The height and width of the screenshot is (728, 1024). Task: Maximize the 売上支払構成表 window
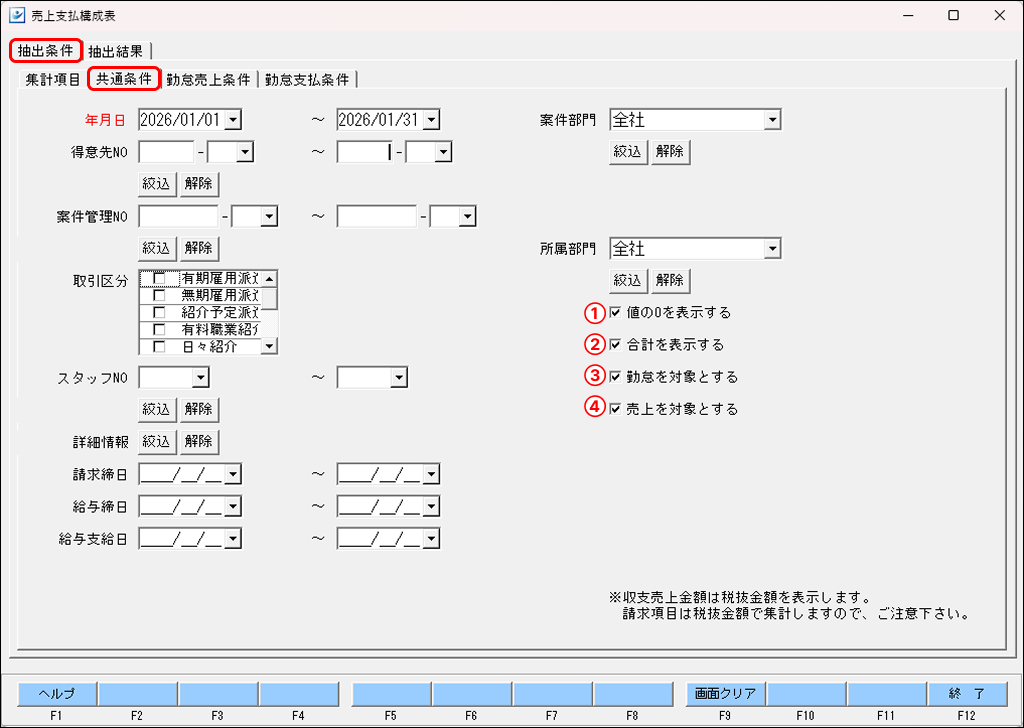tap(953, 16)
